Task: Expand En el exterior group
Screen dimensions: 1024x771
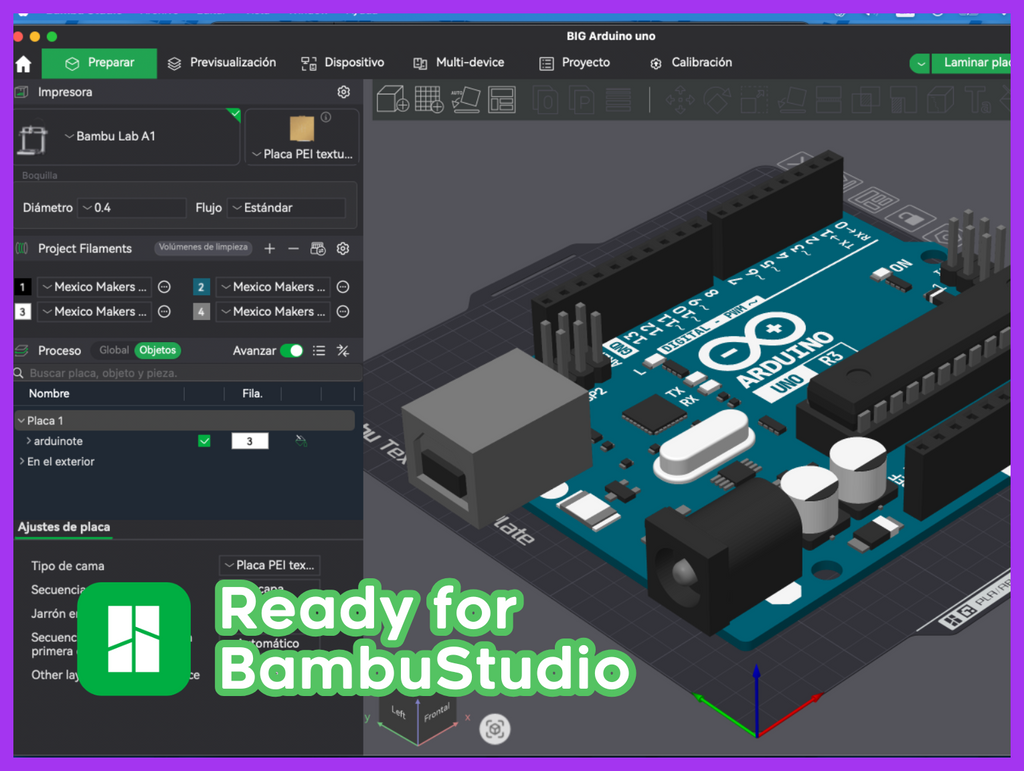Action: tap(22, 462)
